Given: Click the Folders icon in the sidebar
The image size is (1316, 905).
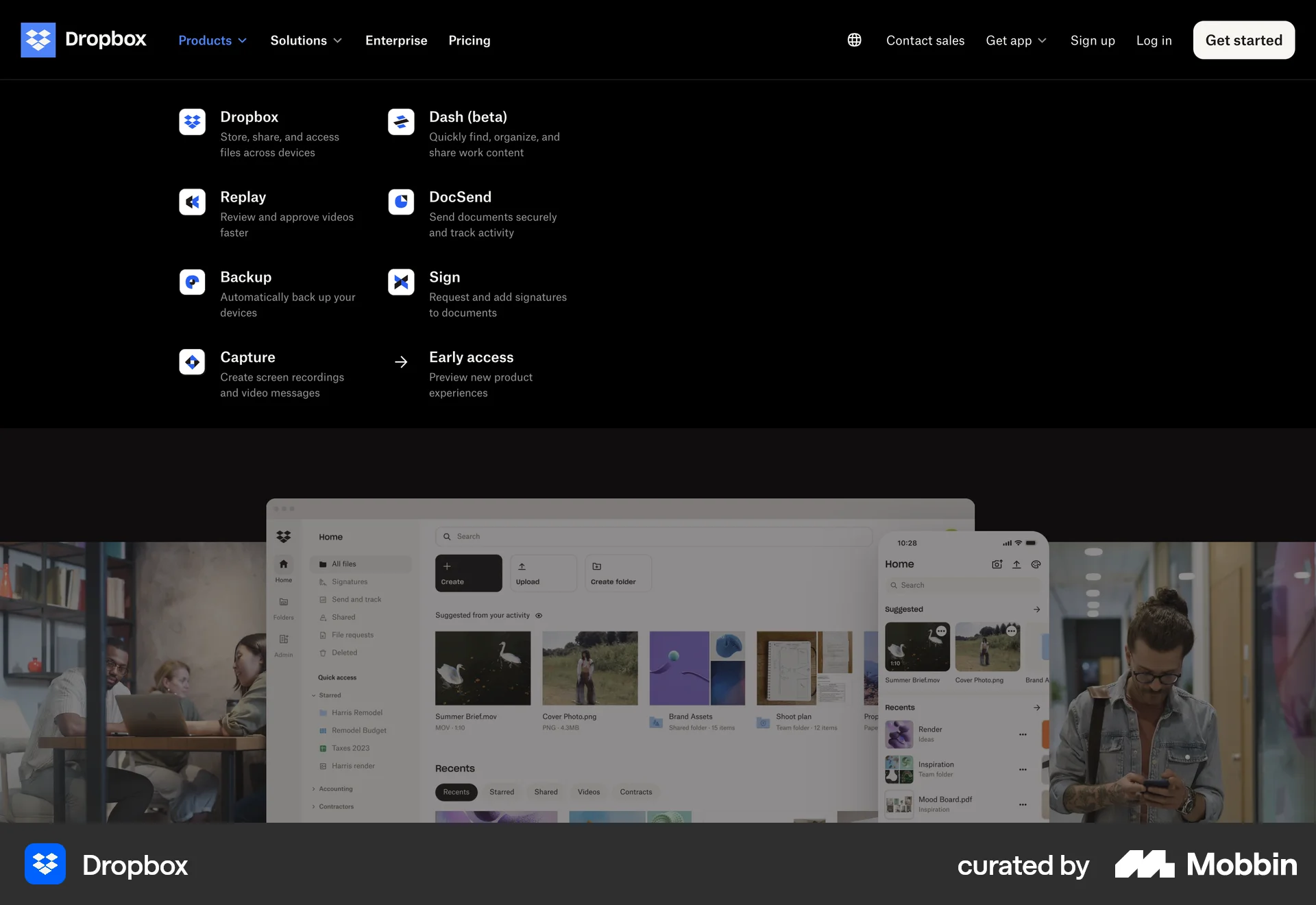Looking at the screenshot, I should point(283,603).
